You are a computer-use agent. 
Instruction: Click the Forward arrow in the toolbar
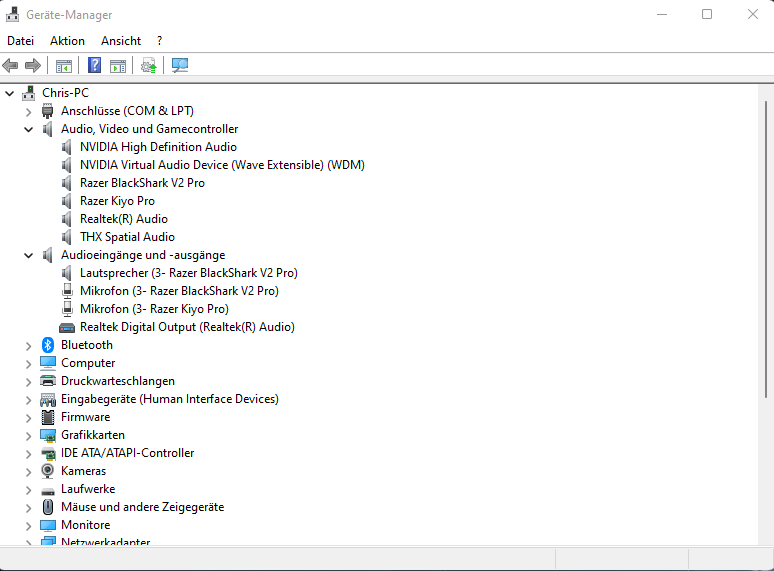(33, 65)
